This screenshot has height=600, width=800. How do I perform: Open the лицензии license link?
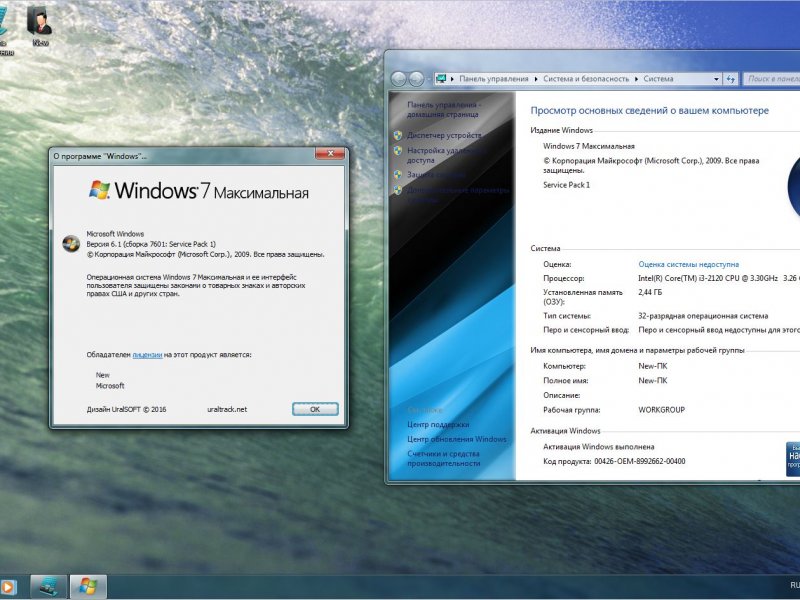pyautogui.click(x=147, y=355)
